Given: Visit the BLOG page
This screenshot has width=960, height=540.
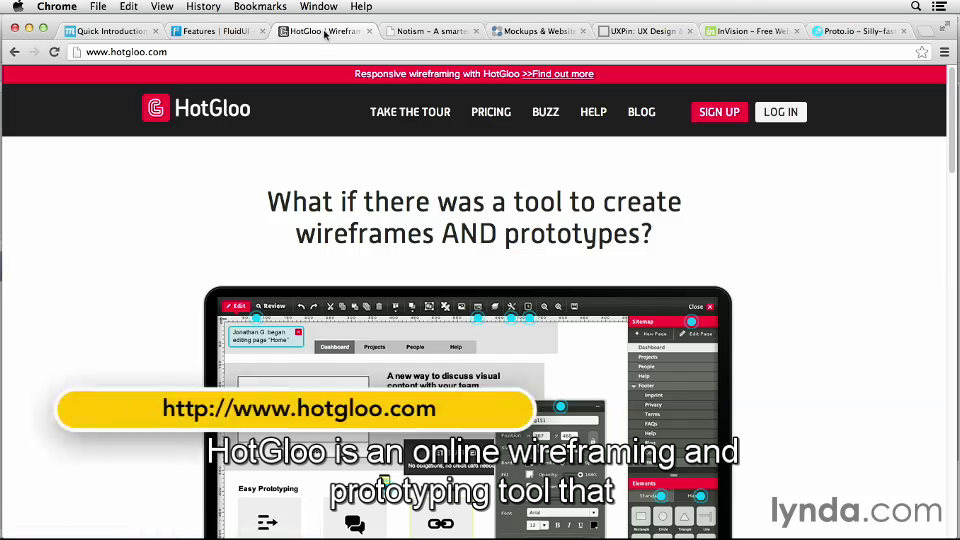Looking at the screenshot, I should click(642, 112).
